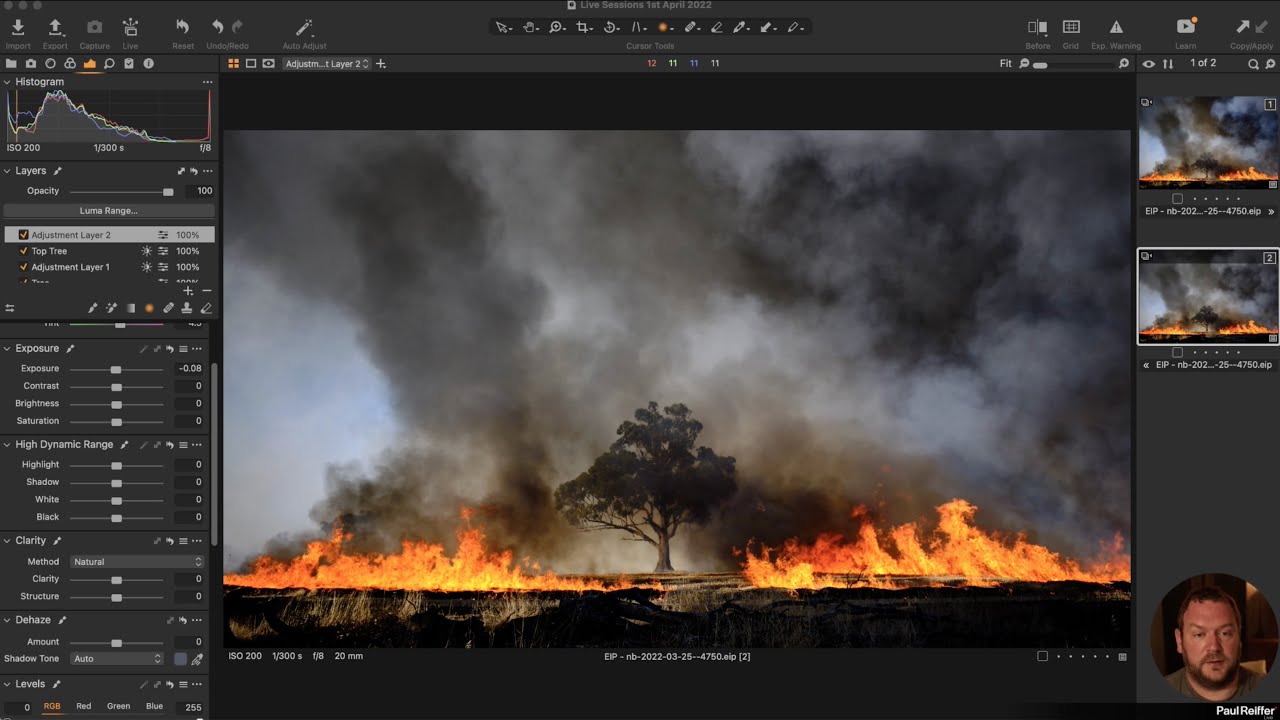Click the Luma Range button
1280x720 pixels.
tap(108, 211)
